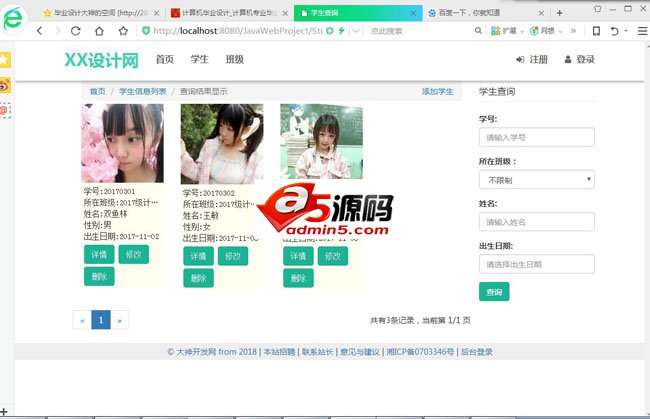650x419 pixels.
Task: Click 详情 for student 20170301
Action: (99, 254)
